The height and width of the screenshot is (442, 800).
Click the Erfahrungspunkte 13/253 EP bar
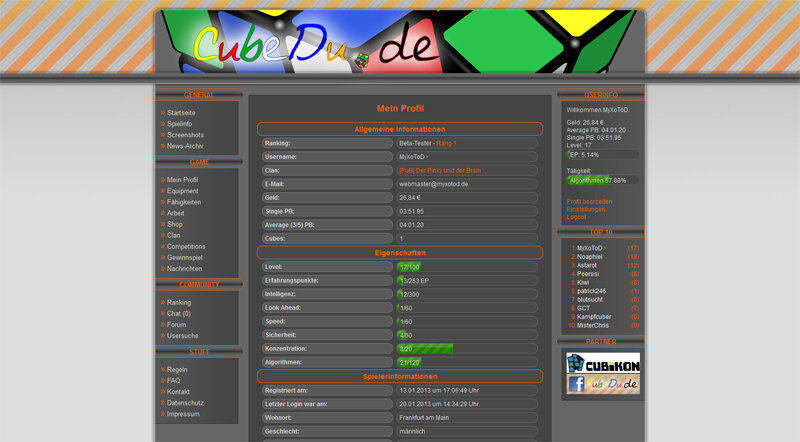pyautogui.click(x=467, y=281)
